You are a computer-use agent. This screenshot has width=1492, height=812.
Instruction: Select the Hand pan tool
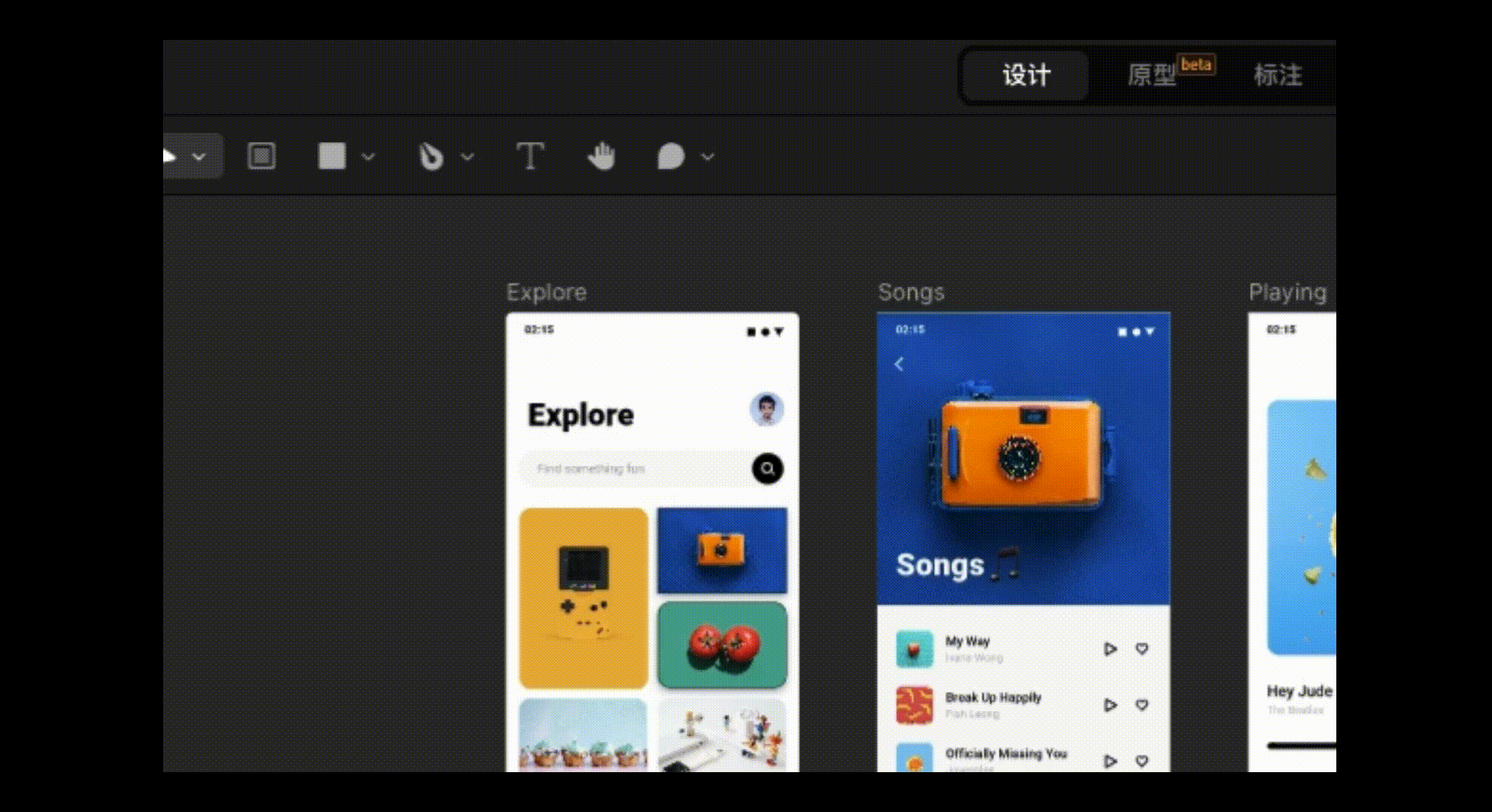click(x=602, y=156)
